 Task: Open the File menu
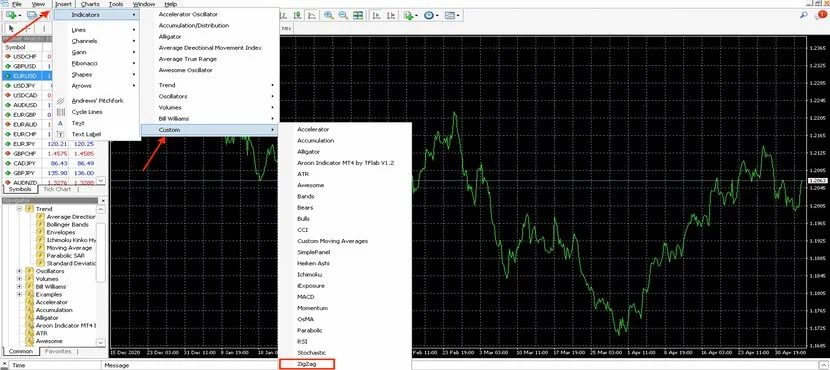(16, 4)
